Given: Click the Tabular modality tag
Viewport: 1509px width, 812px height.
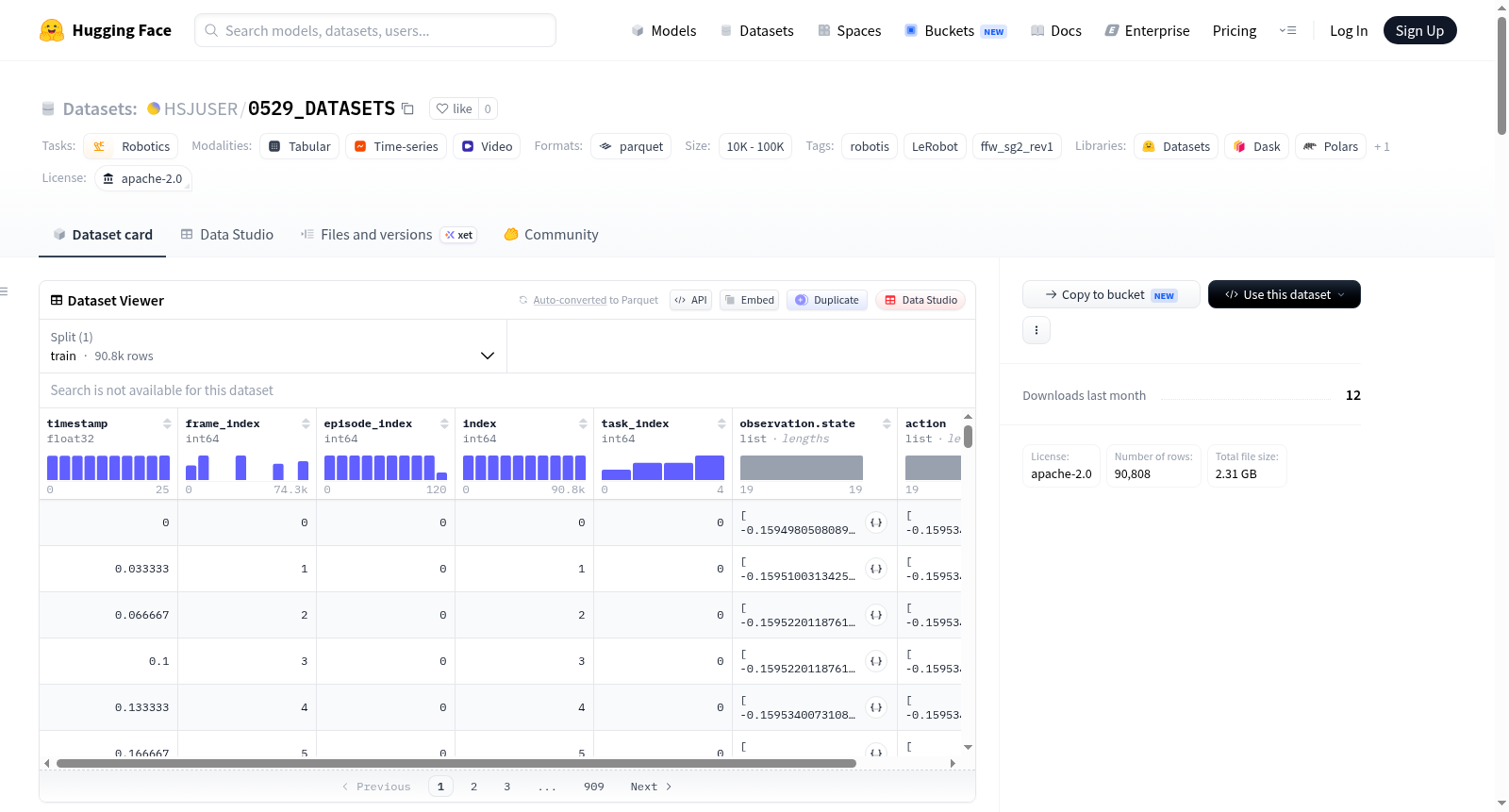Looking at the screenshot, I should [x=300, y=146].
